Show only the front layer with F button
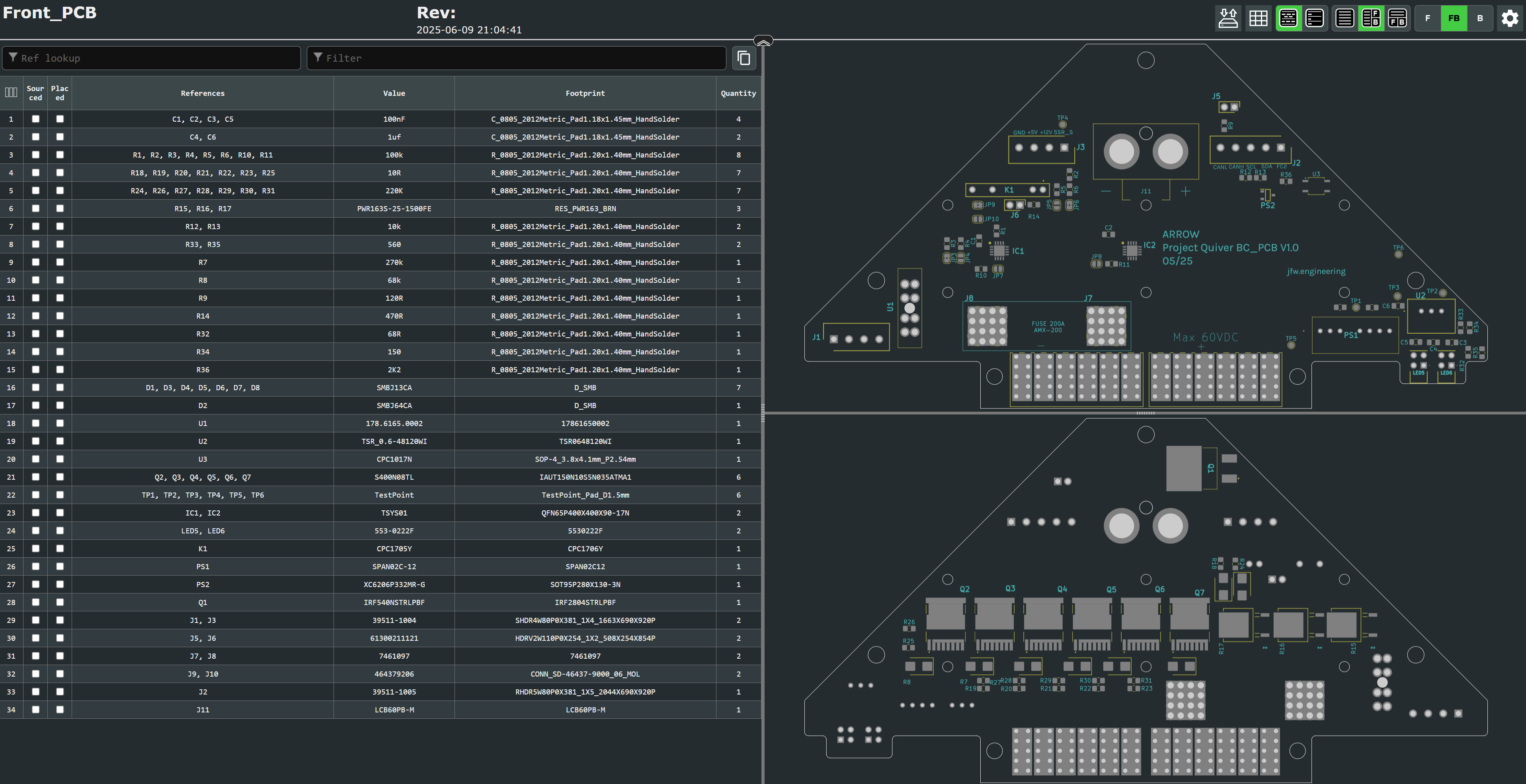The width and height of the screenshot is (1526, 784). click(1427, 18)
